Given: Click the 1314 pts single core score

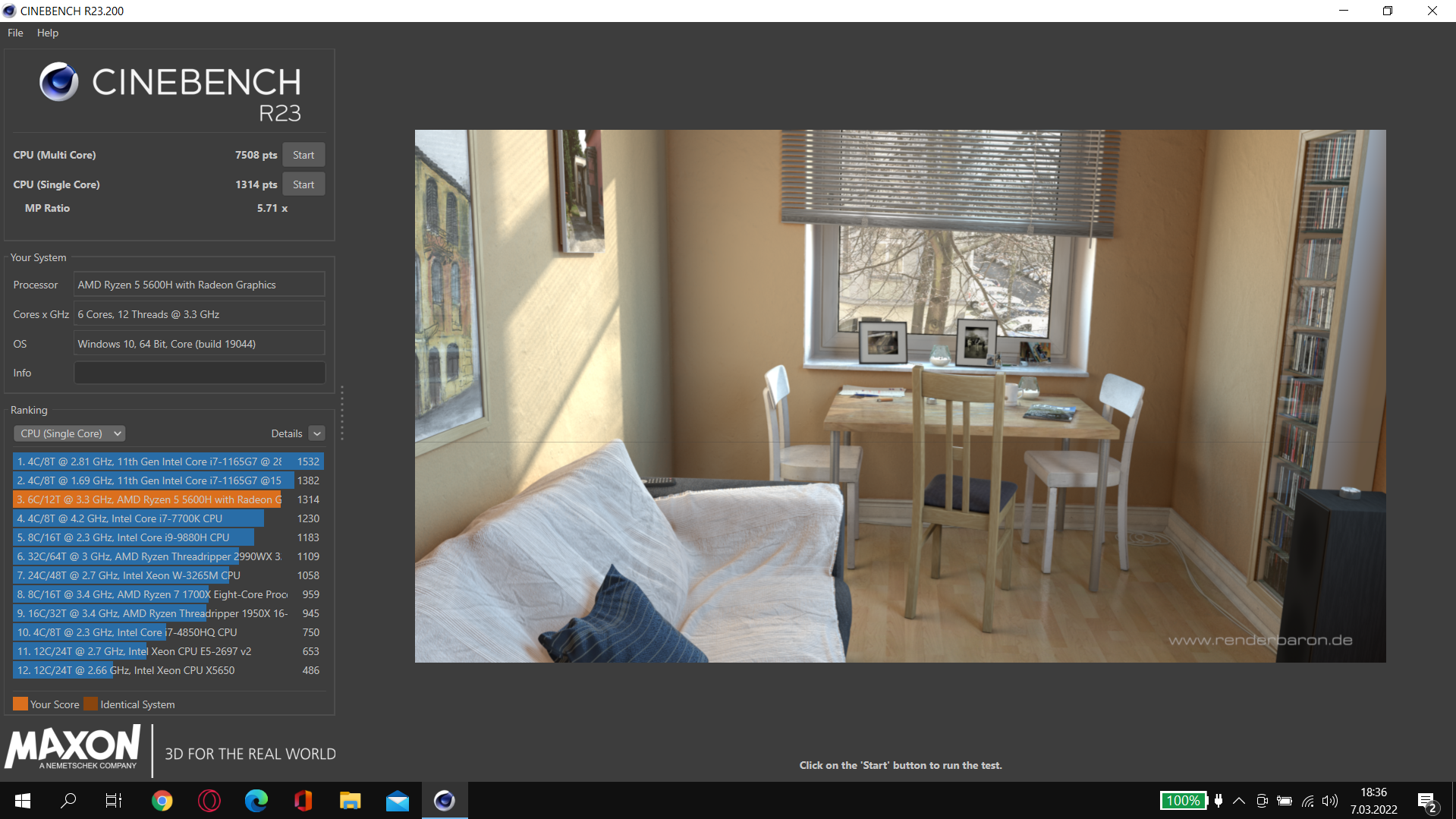Looking at the screenshot, I should click(256, 184).
